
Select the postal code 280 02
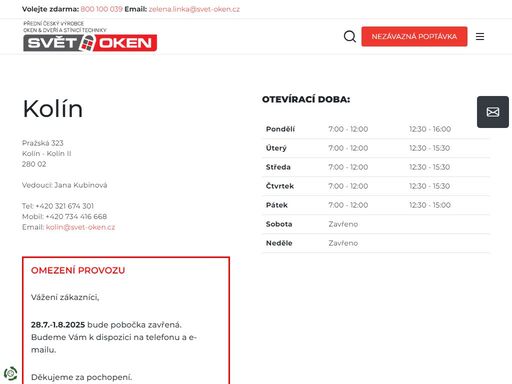click(x=34, y=164)
